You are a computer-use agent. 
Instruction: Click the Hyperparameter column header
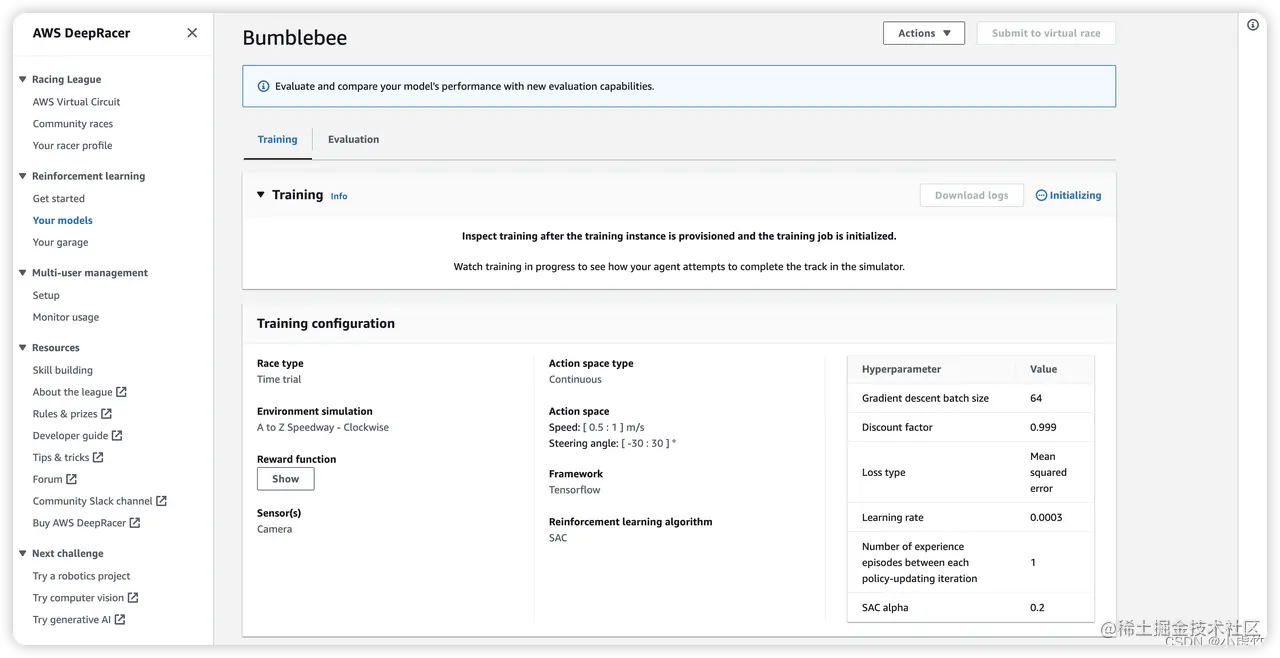point(901,369)
